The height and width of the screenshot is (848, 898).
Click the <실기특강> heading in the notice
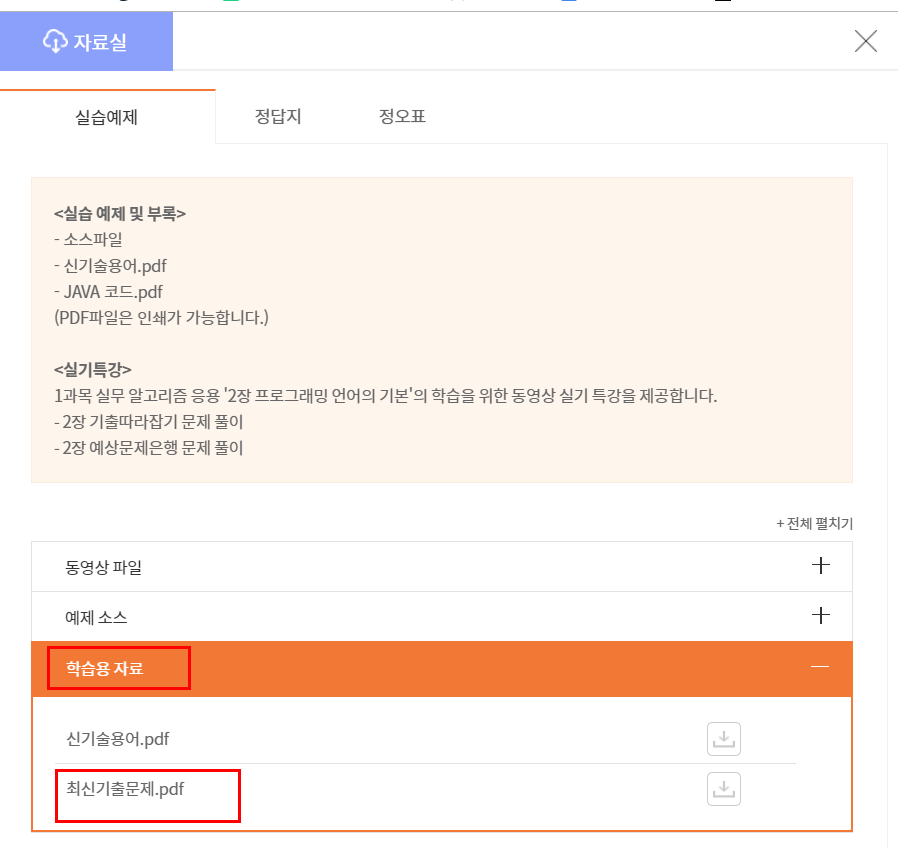[x=93, y=369]
